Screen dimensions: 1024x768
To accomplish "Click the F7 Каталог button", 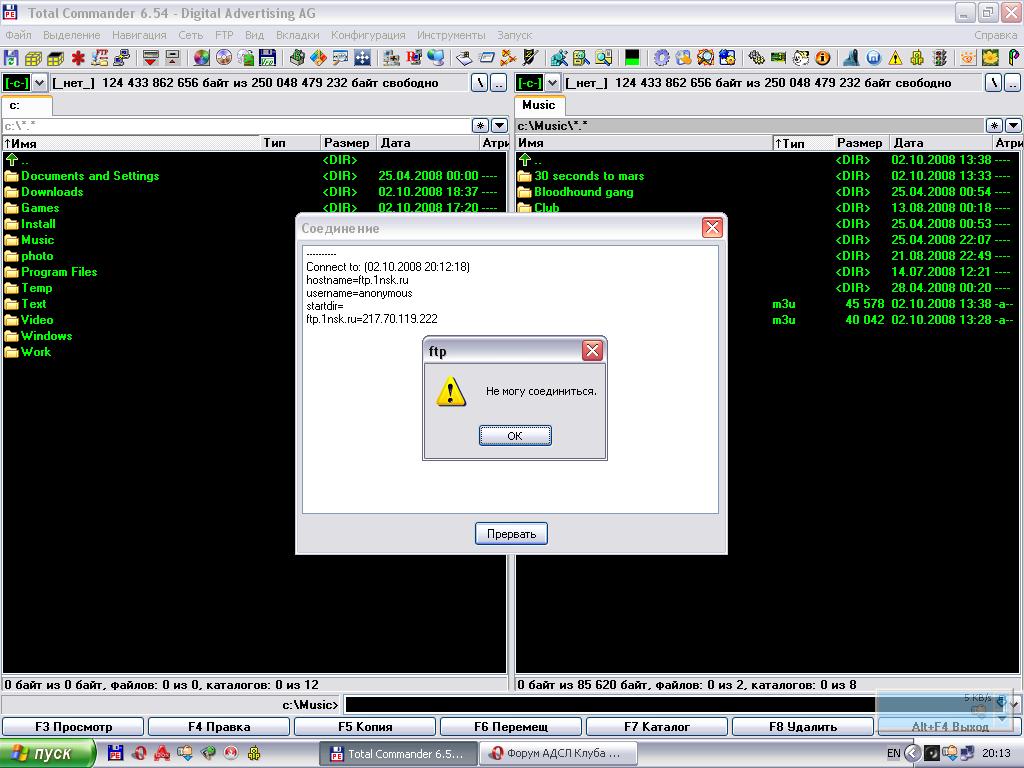I will (657, 726).
